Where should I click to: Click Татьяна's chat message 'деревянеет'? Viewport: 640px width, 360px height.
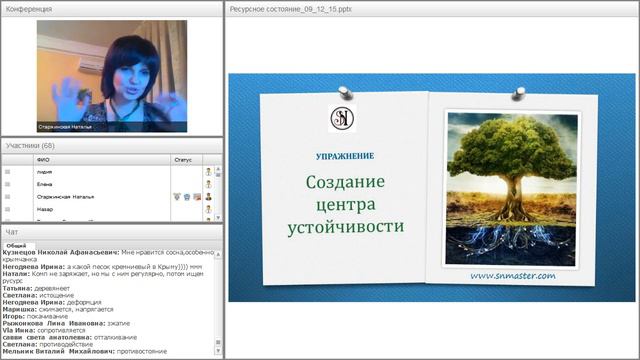click(36, 288)
